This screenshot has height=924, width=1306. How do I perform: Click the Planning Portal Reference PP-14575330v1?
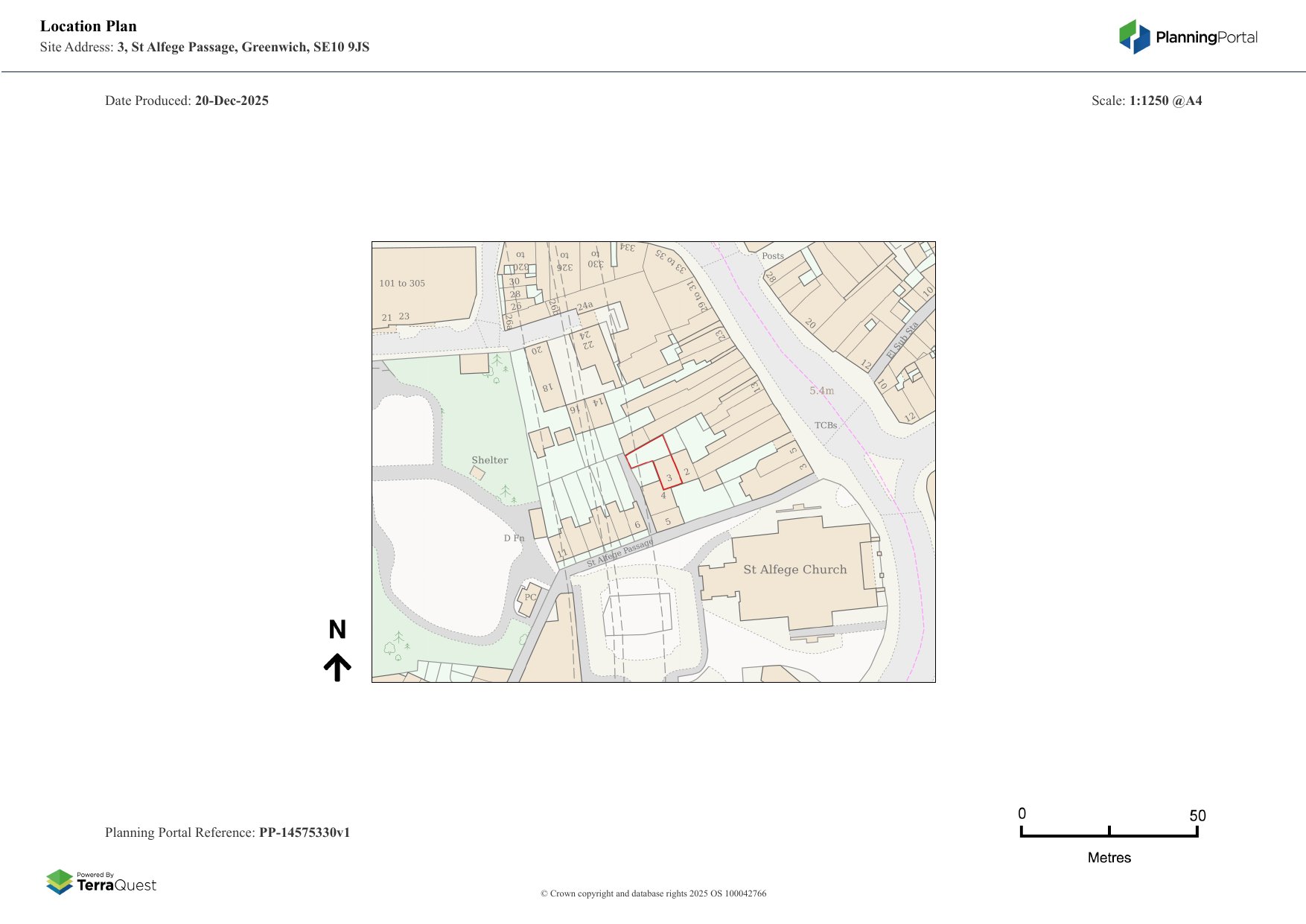pyautogui.click(x=304, y=832)
